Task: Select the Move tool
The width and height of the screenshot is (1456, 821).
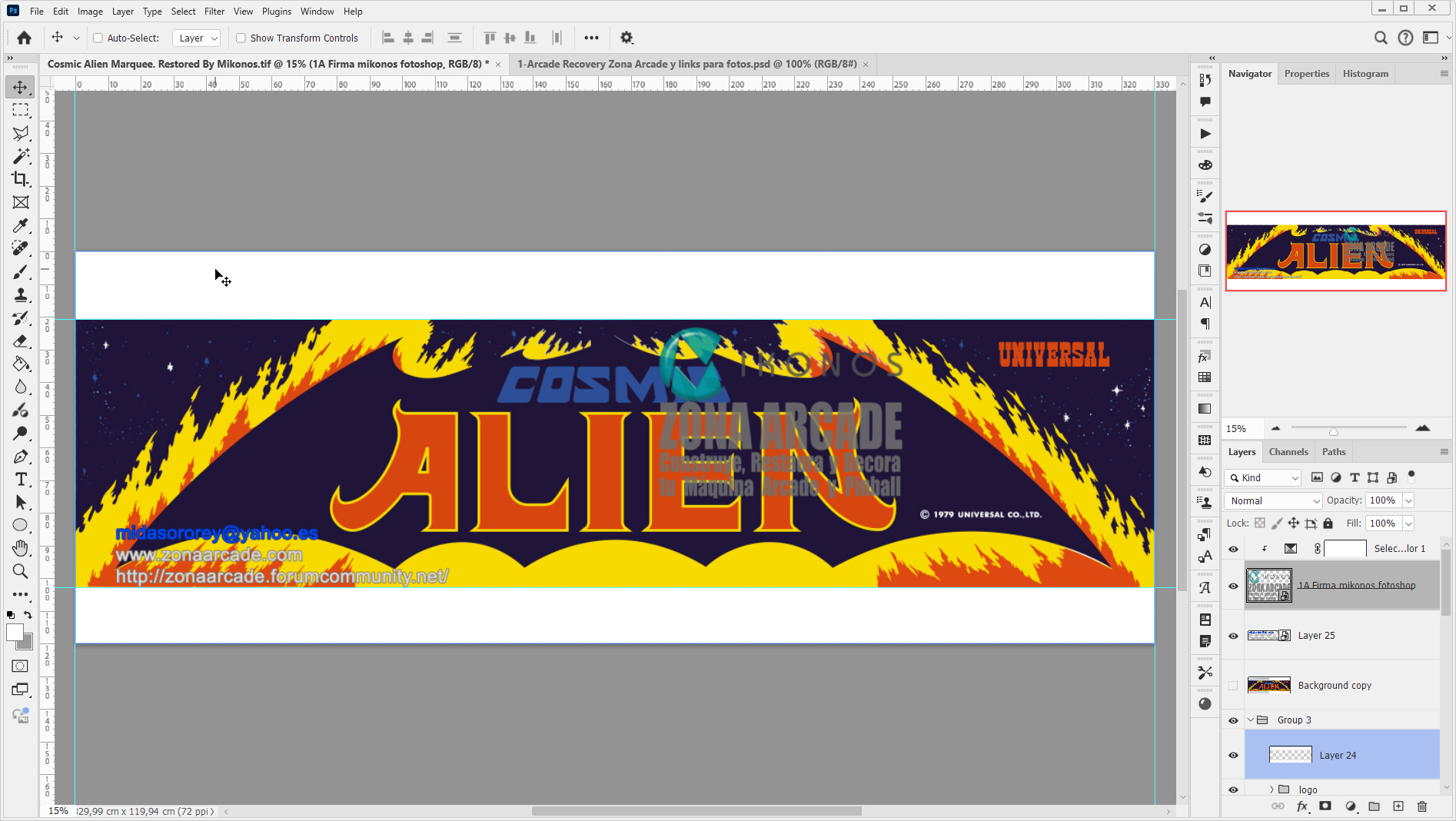Action: 20,87
